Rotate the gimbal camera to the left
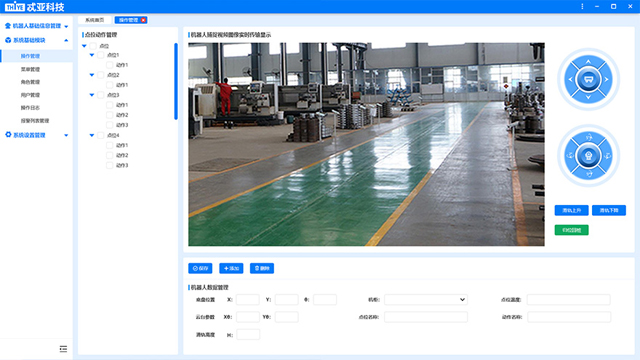This screenshot has width=640, height=360. click(x=570, y=155)
